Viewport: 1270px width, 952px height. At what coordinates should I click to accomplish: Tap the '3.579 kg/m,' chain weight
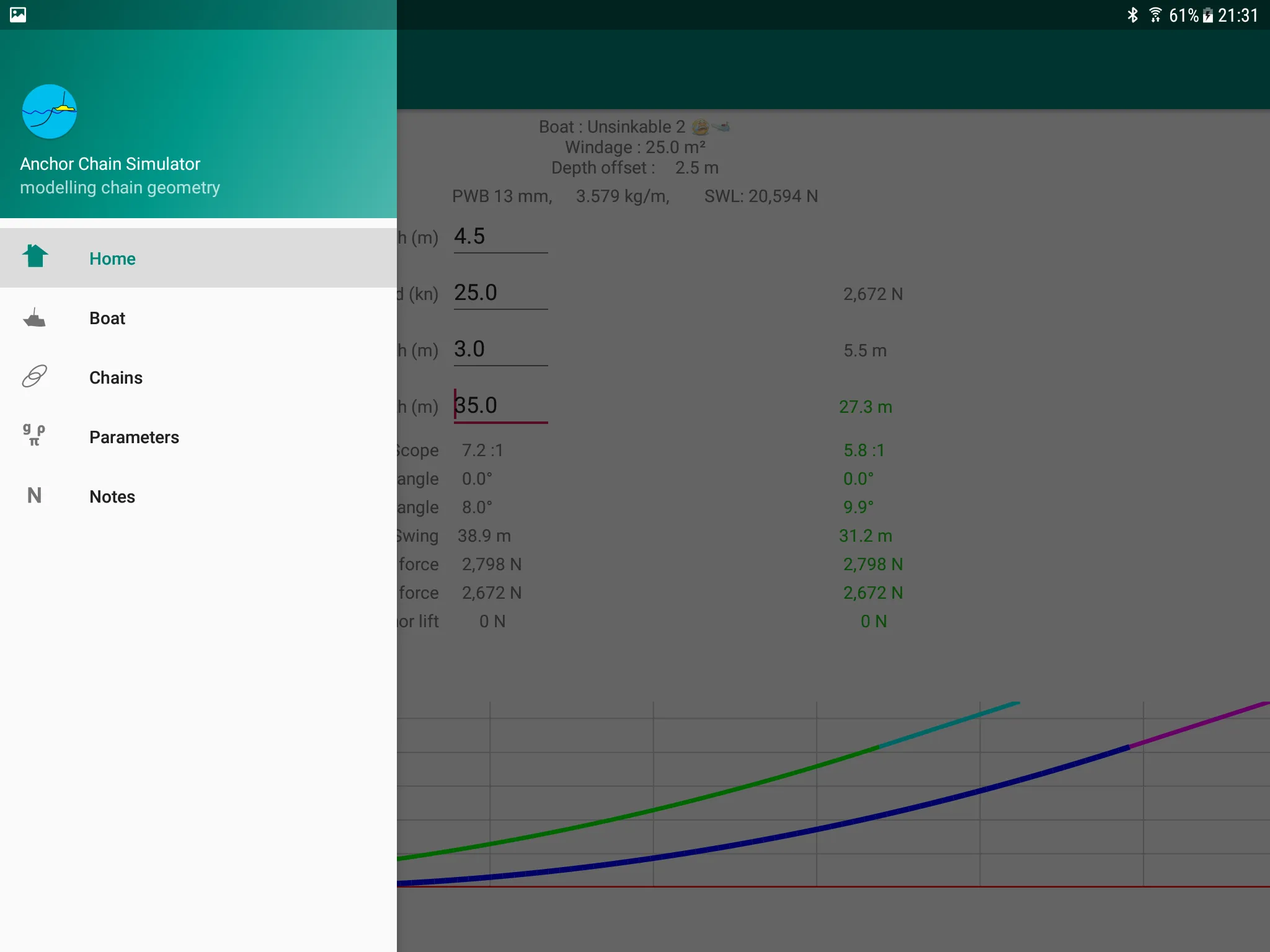[623, 196]
